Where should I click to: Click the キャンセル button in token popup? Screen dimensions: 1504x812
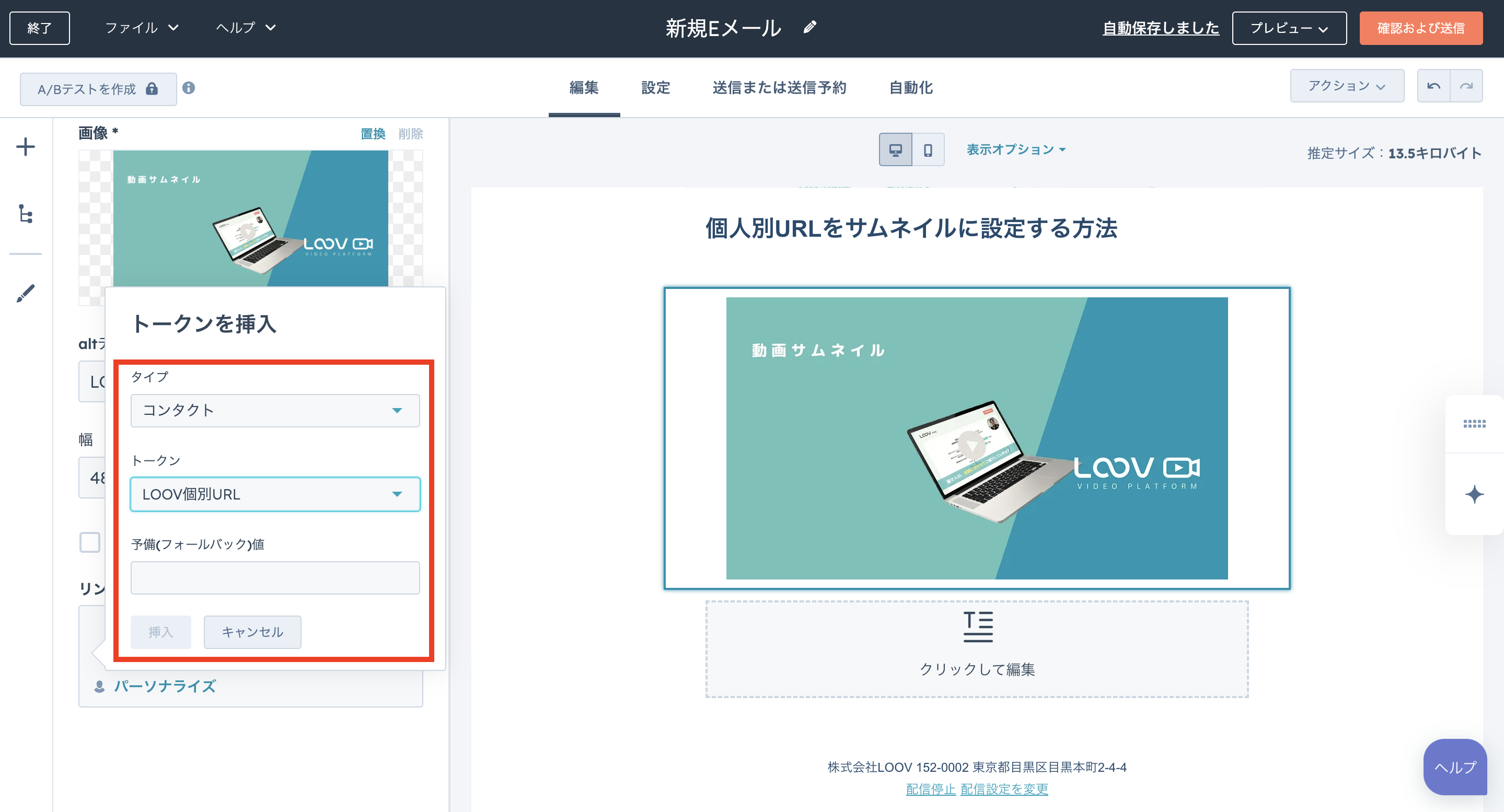252,632
